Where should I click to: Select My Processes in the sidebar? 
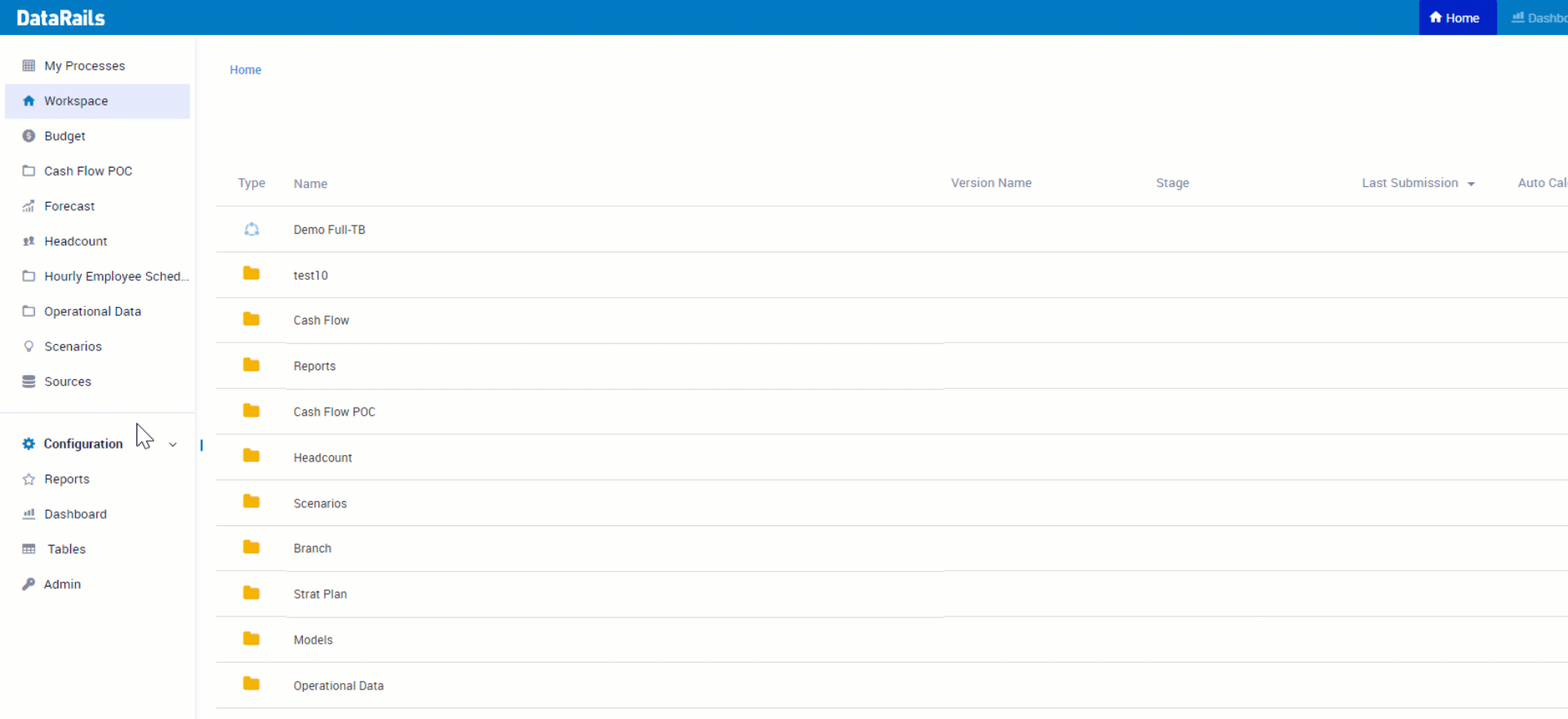(97, 65)
